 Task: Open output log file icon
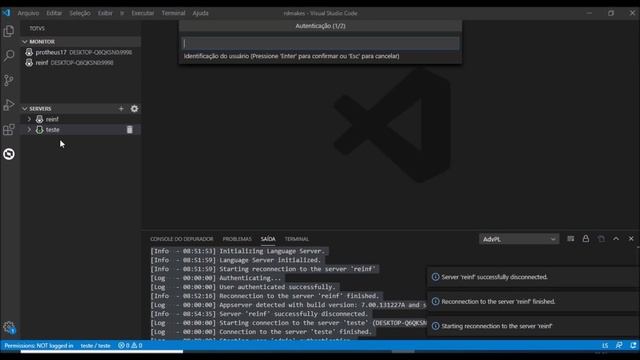click(x=601, y=239)
